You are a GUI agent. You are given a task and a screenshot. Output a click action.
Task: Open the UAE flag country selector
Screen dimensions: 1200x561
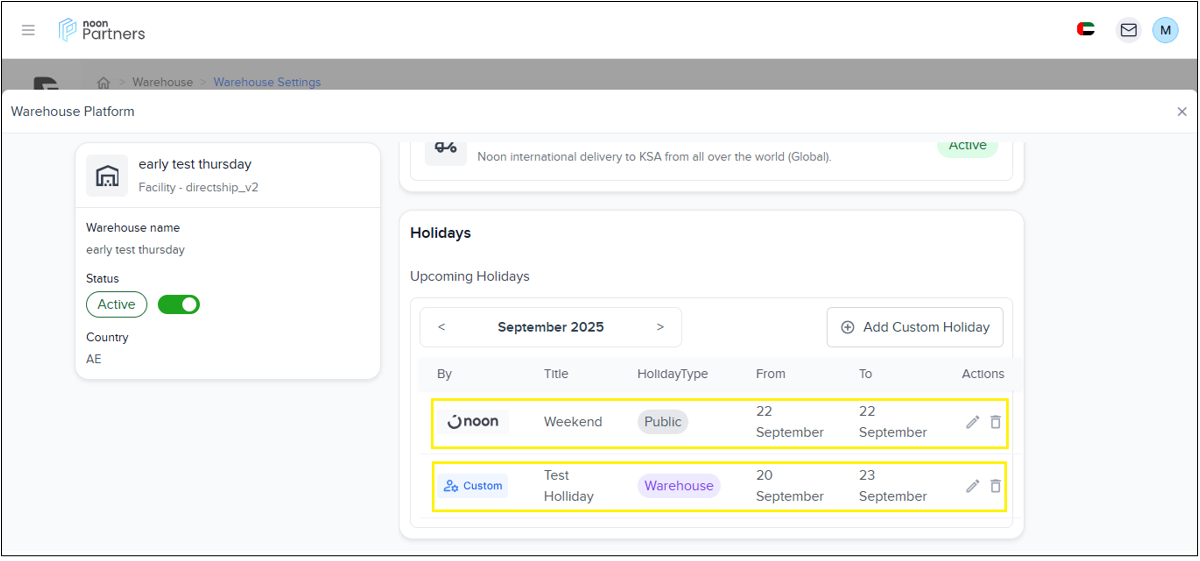(x=1085, y=30)
